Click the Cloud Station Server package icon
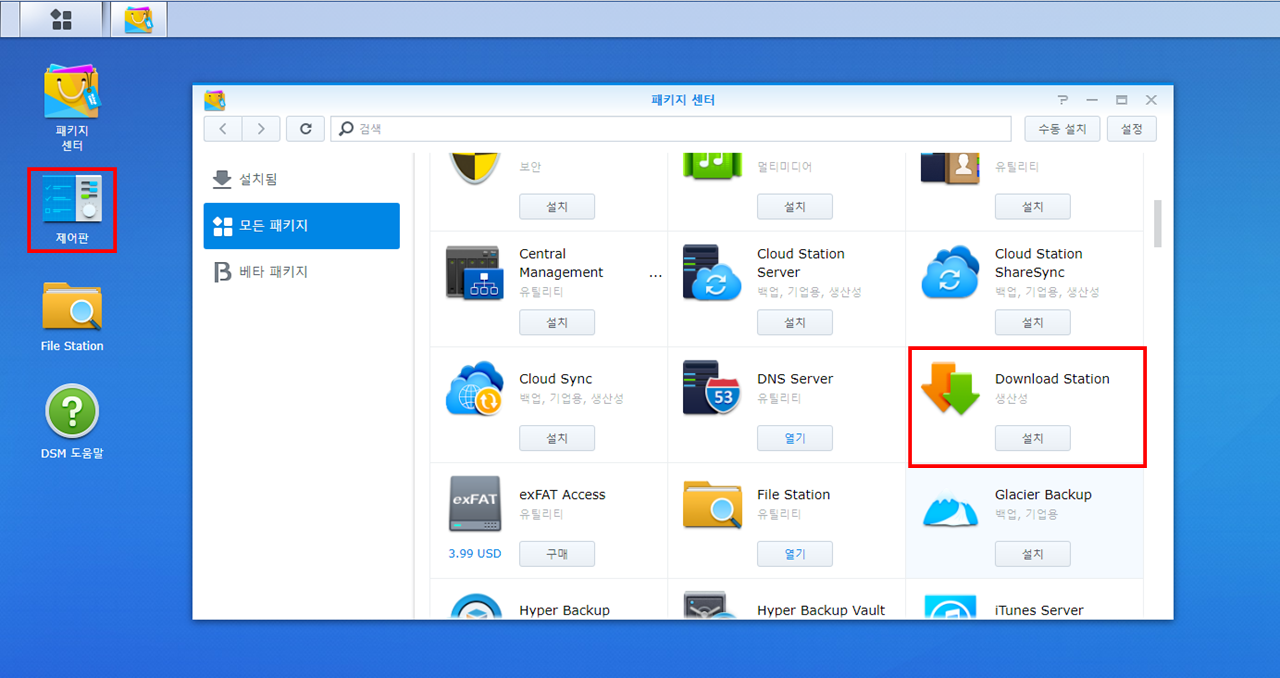 [x=711, y=272]
